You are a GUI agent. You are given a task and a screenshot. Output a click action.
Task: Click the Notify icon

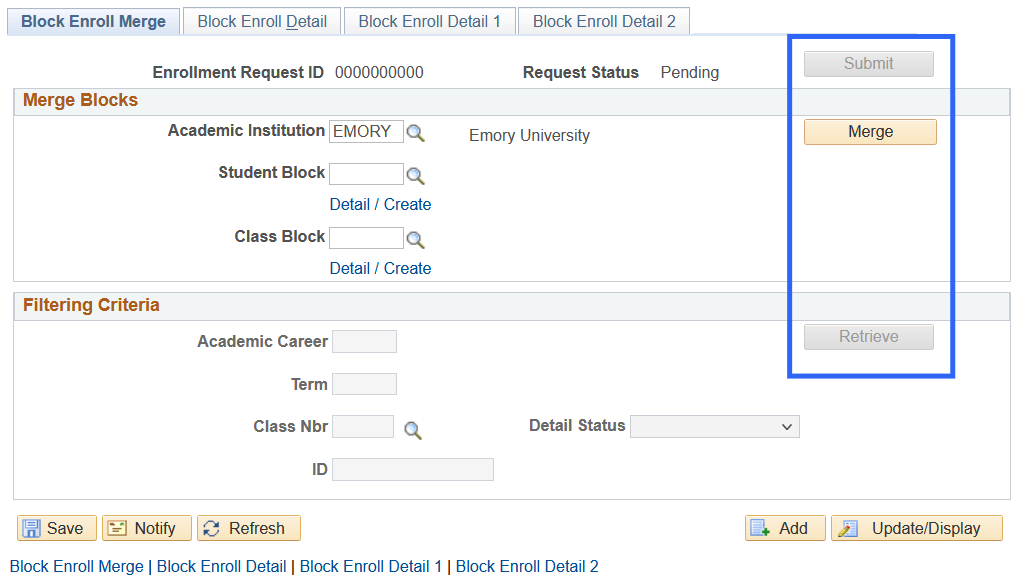(x=146, y=528)
